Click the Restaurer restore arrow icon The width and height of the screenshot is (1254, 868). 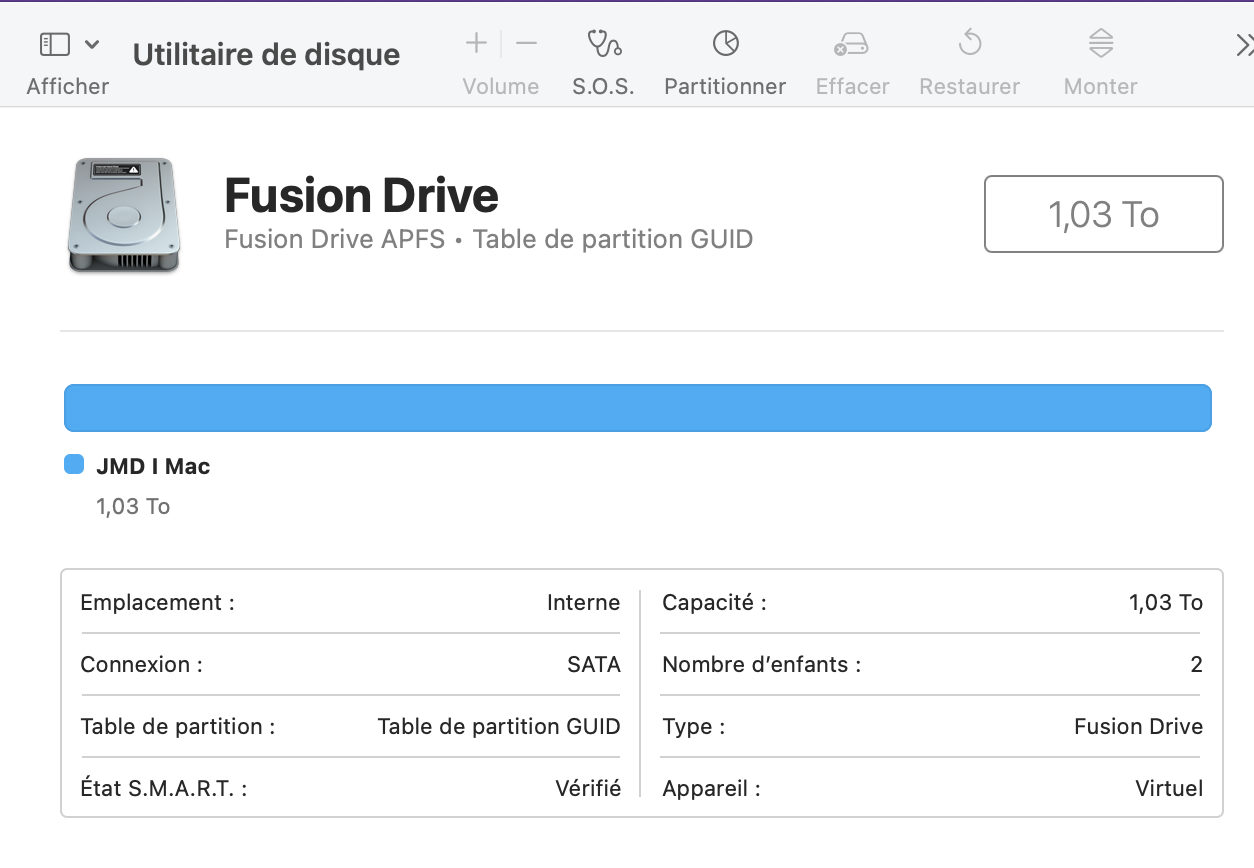(x=969, y=43)
